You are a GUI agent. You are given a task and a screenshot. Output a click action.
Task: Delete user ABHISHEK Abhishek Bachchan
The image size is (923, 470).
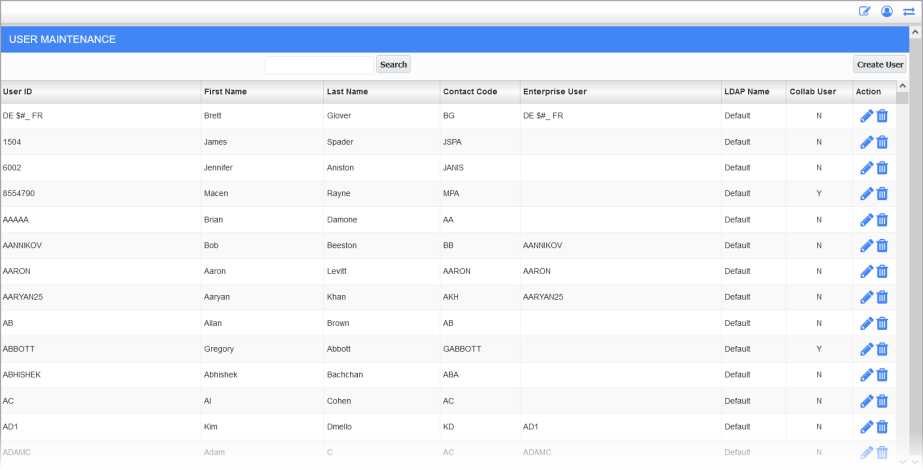882,375
